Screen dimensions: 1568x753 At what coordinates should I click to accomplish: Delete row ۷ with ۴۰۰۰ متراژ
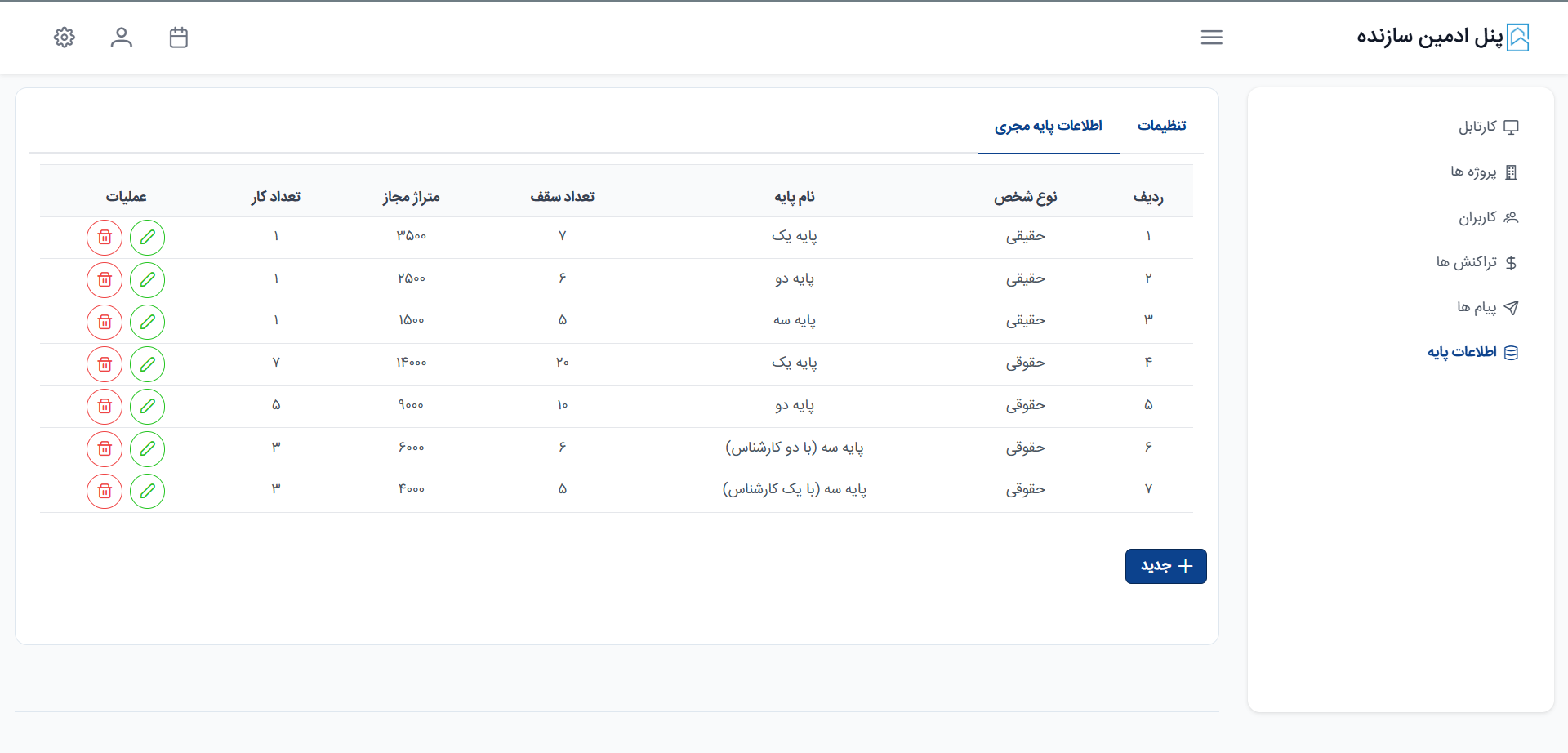105,491
